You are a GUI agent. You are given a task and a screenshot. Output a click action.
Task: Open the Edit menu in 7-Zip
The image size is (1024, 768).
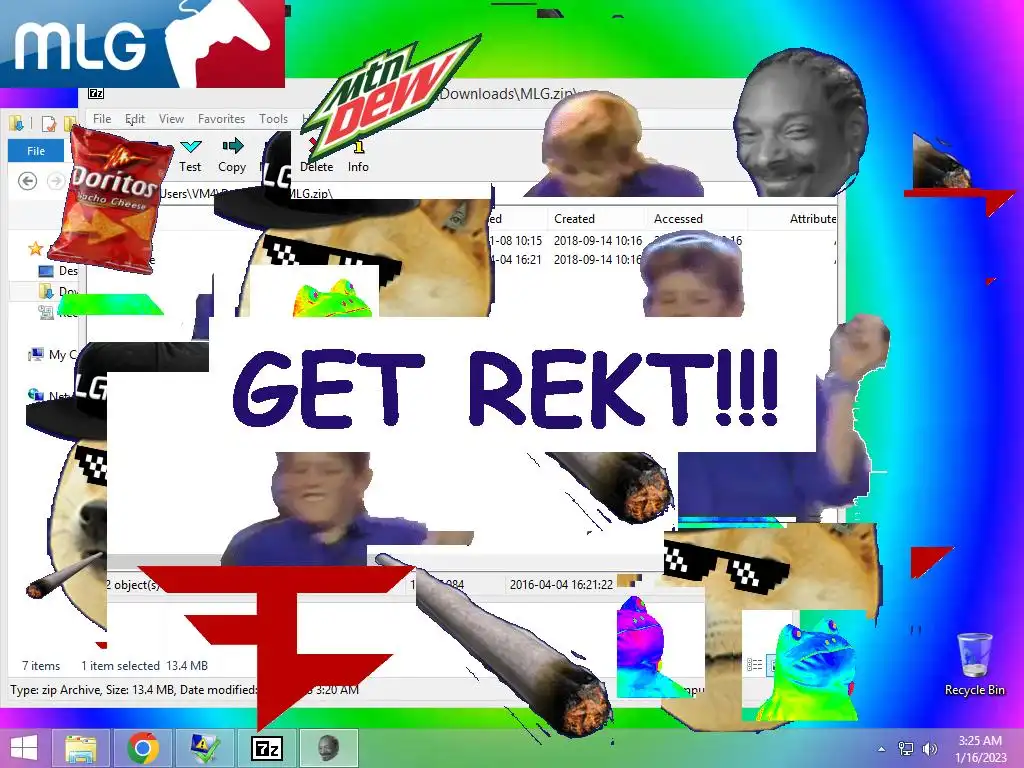click(x=135, y=119)
